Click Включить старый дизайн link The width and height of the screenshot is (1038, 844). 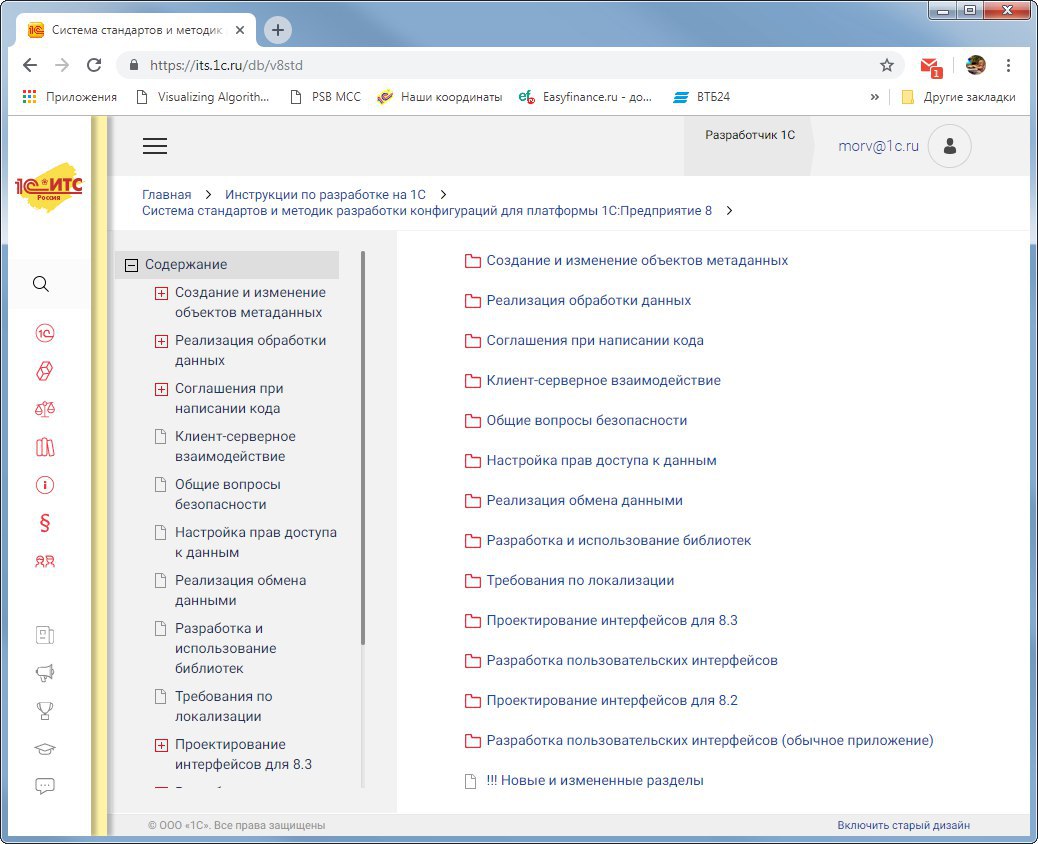pyautogui.click(x=903, y=825)
